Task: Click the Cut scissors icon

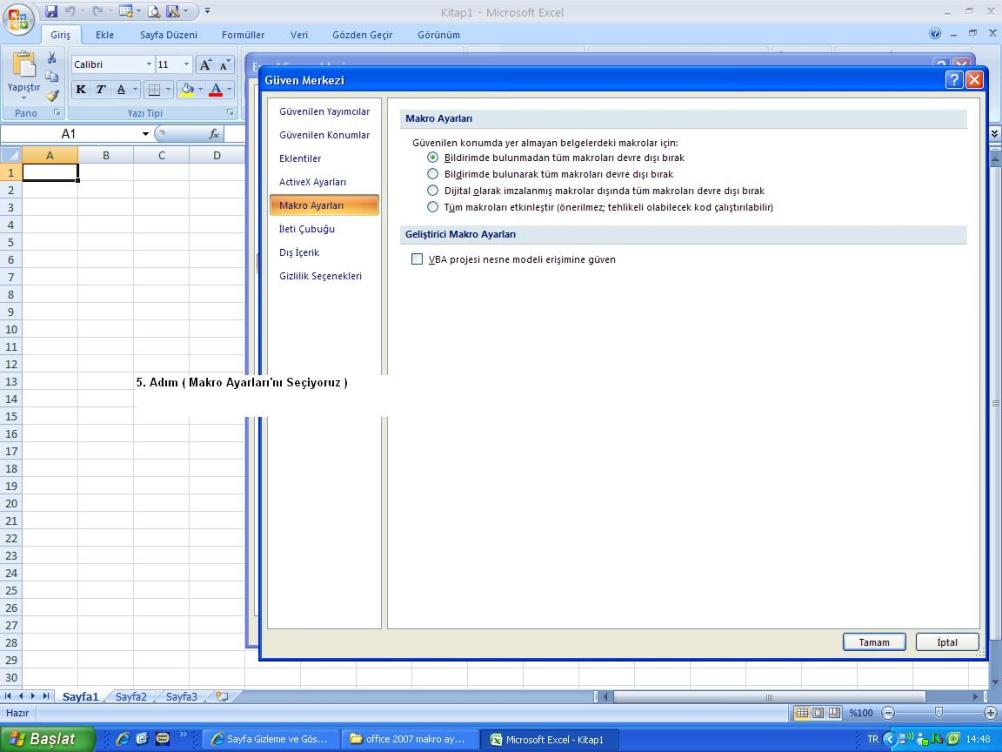Action: 52,60
